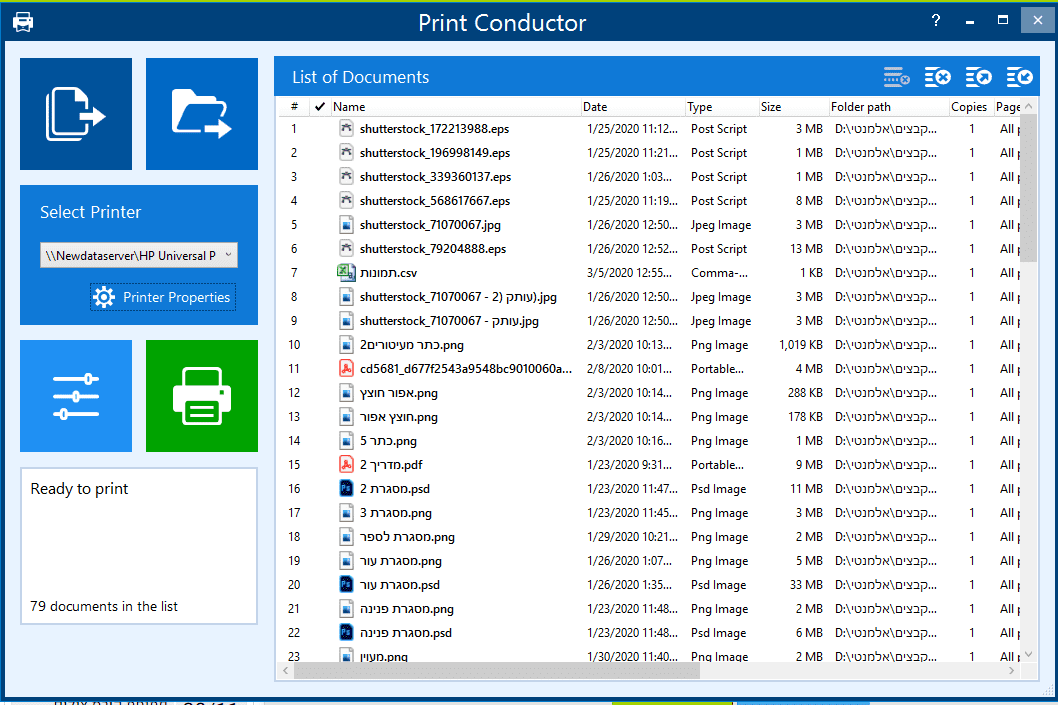The height and width of the screenshot is (705, 1058).
Task: Expand the Select Printer dropdown
Action: point(229,255)
